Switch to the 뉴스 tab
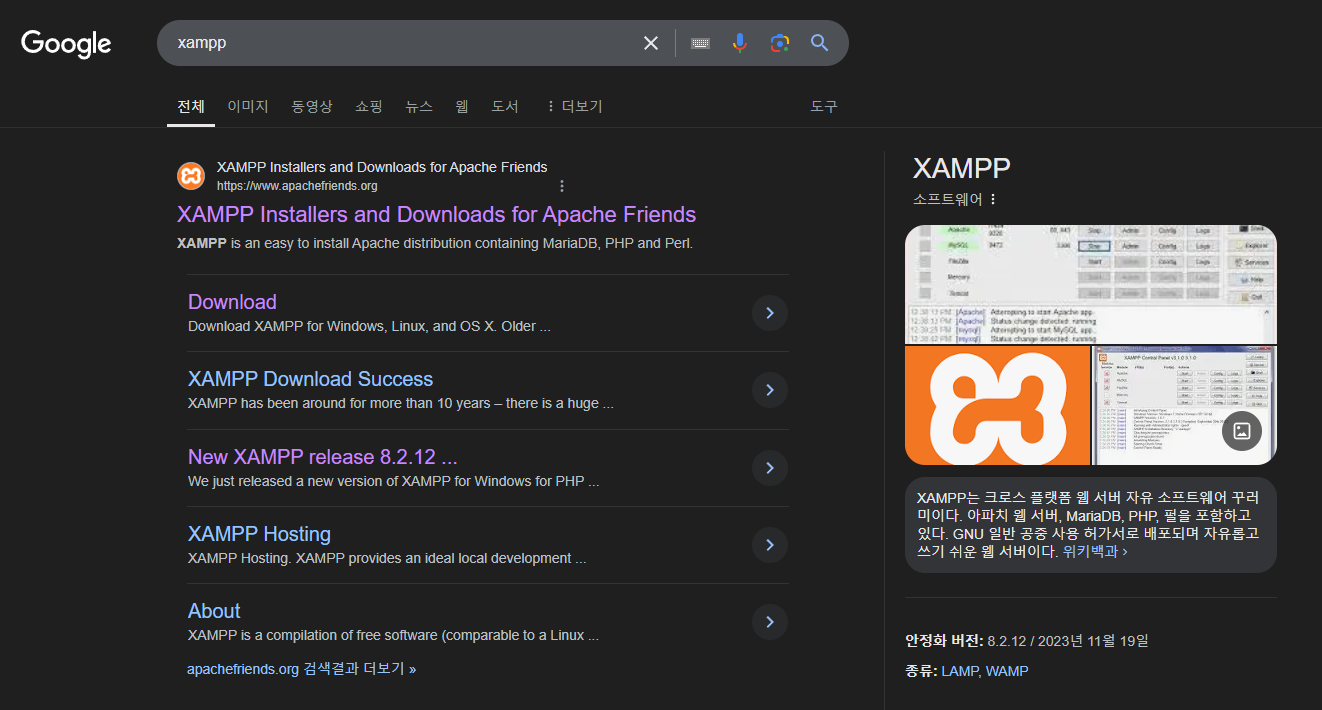The image size is (1322, 710). [x=419, y=105]
